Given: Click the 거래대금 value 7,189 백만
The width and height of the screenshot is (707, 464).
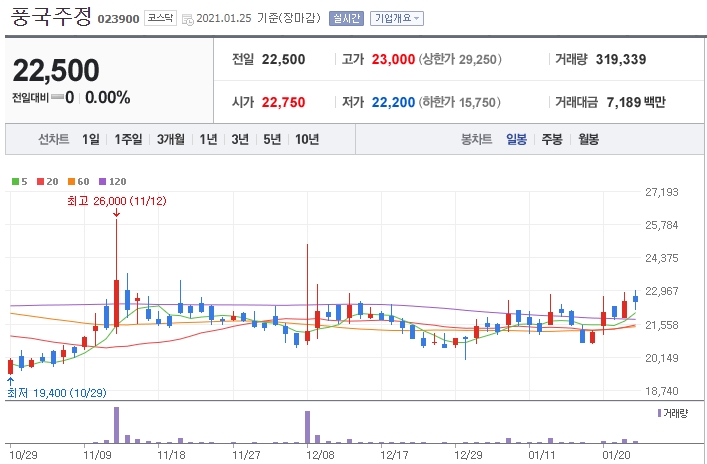Looking at the screenshot, I should [x=636, y=102].
